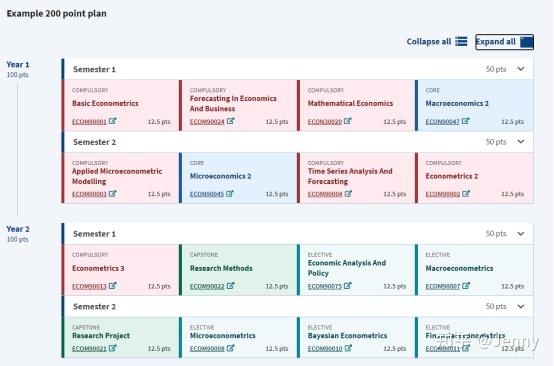Open ECOM90024 Forecasting subject code link
Screen dimensions: 554x366
coord(207,122)
